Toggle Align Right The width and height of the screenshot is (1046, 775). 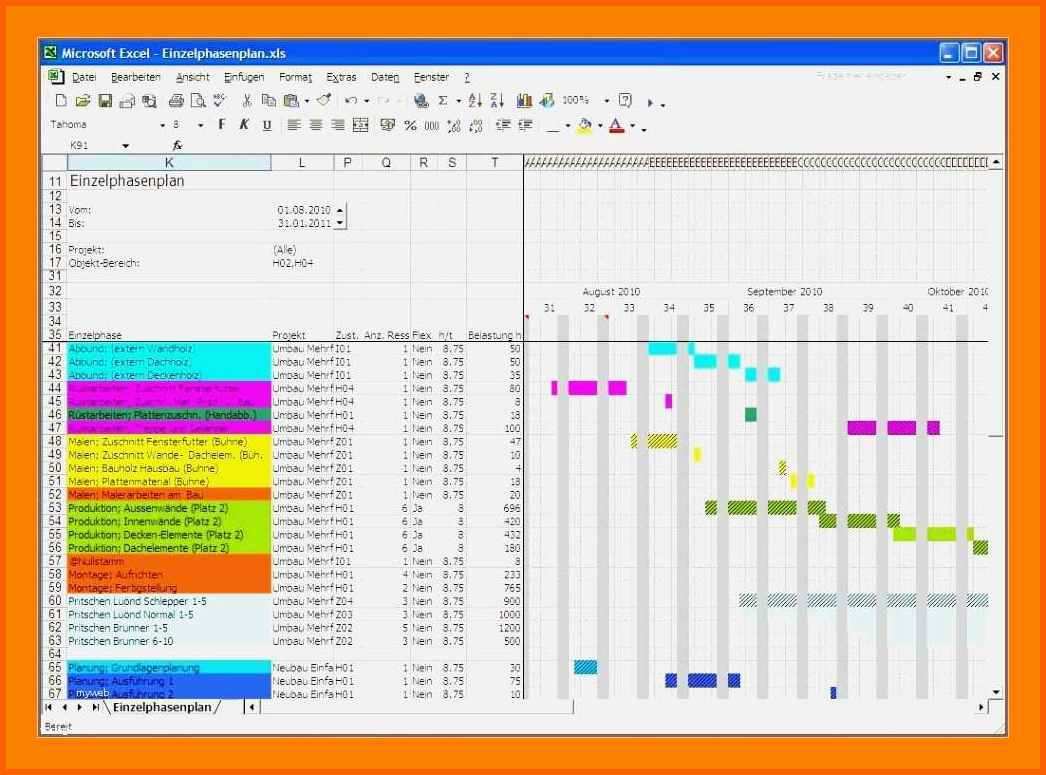pos(338,125)
